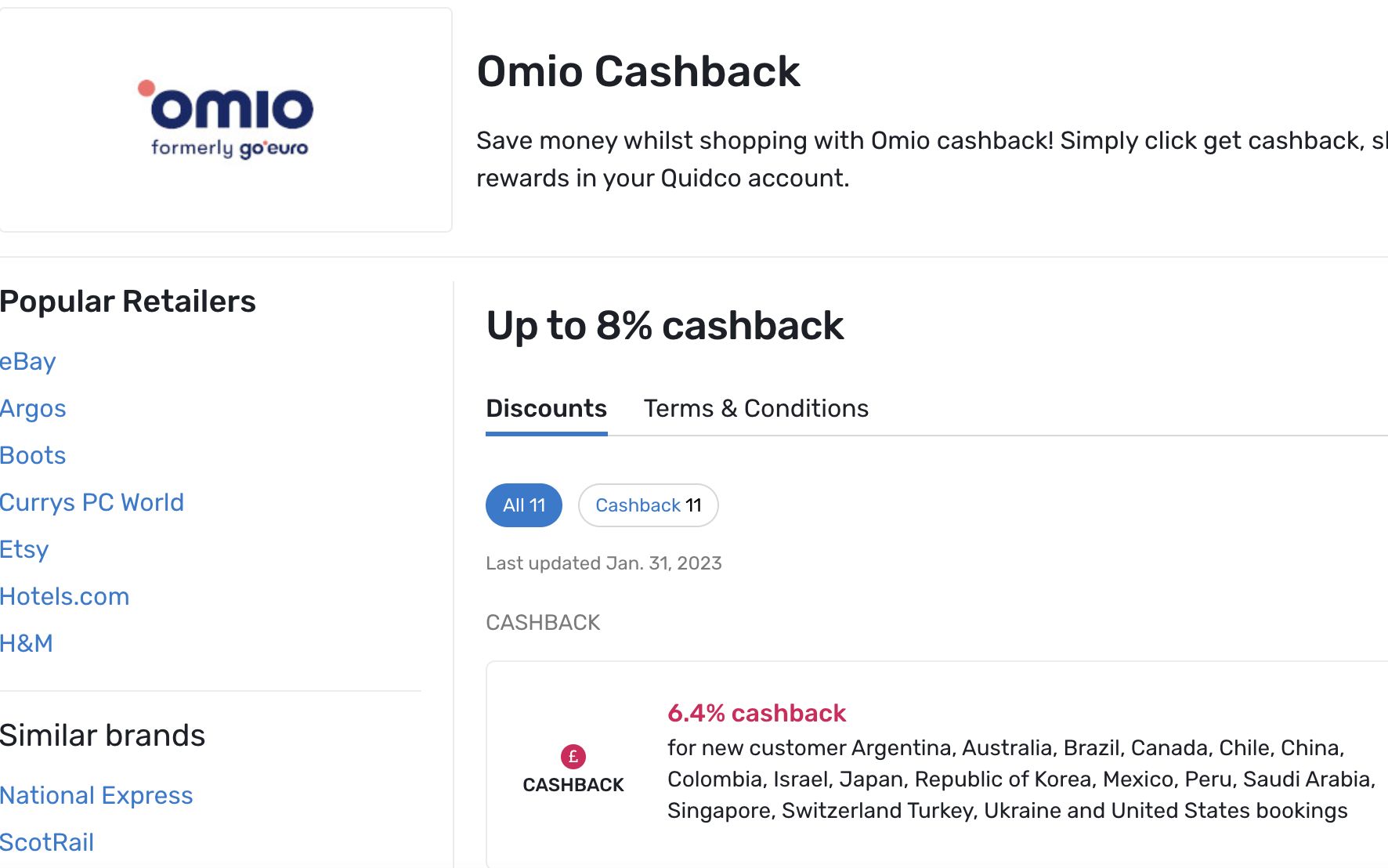
Task: Click the Omio Cashback page heading
Action: (638, 71)
